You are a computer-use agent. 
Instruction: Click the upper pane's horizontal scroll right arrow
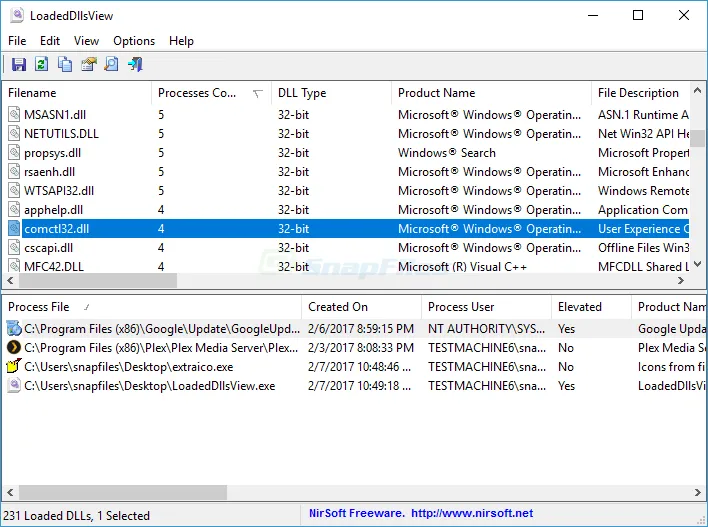click(681, 280)
